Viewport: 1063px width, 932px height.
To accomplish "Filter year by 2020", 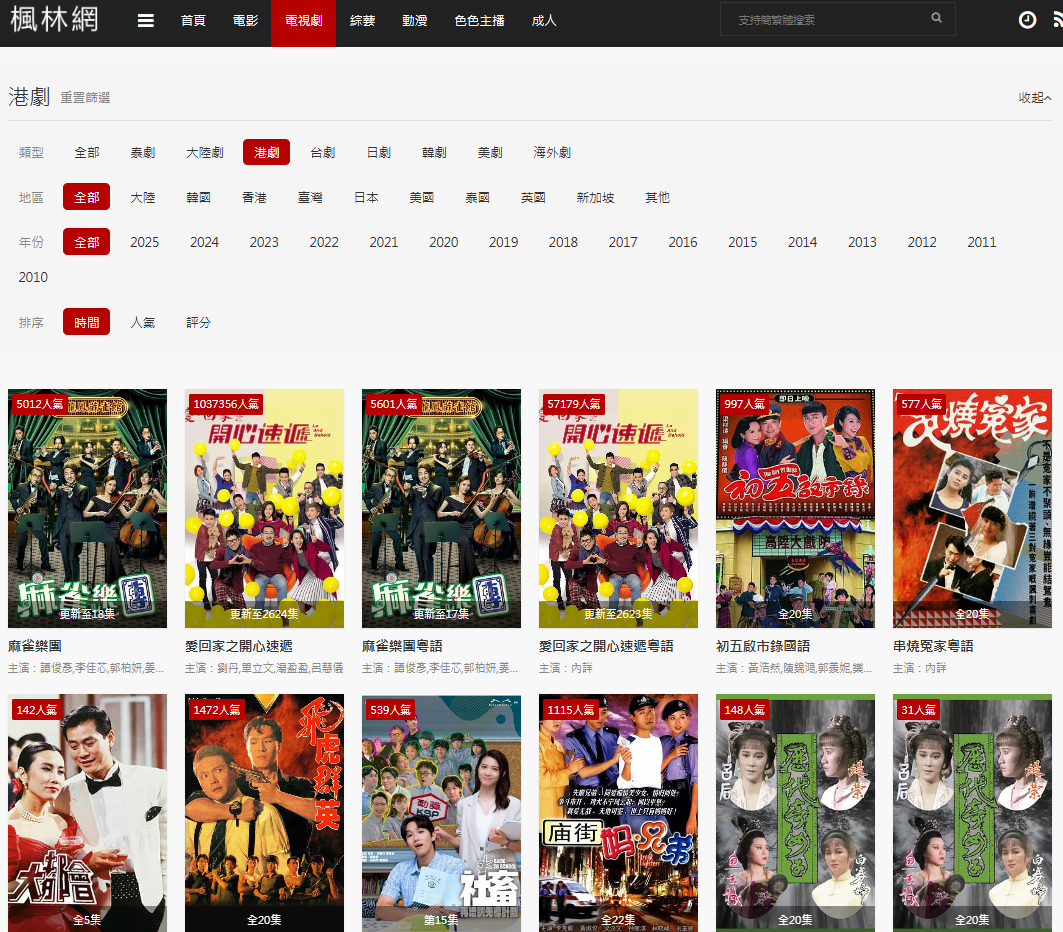I will pyautogui.click(x=443, y=242).
